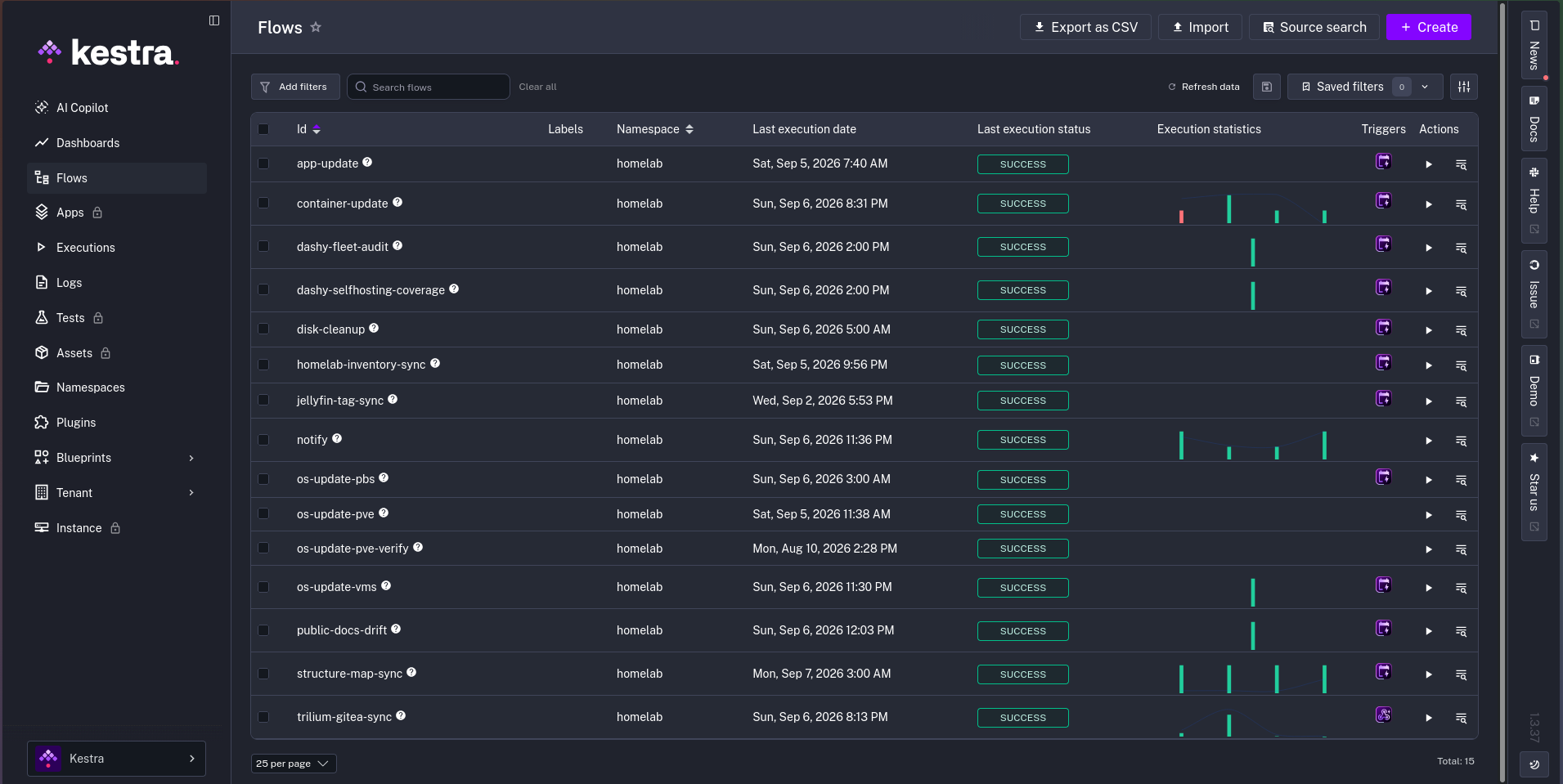Image resolution: width=1563 pixels, height=784 pixels.
Task: Open details icon for app-update row
Action: tap(1462, 164)
